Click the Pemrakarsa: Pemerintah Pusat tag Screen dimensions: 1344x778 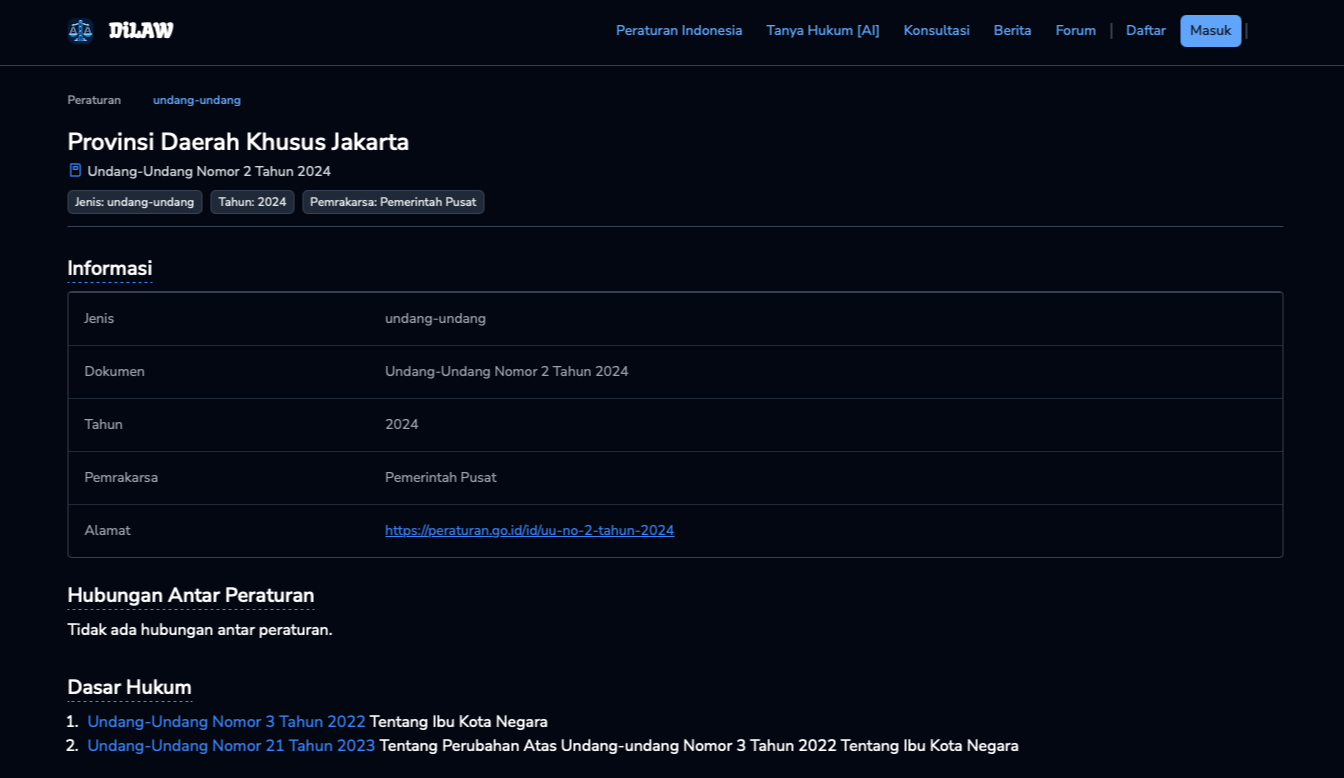393,202
